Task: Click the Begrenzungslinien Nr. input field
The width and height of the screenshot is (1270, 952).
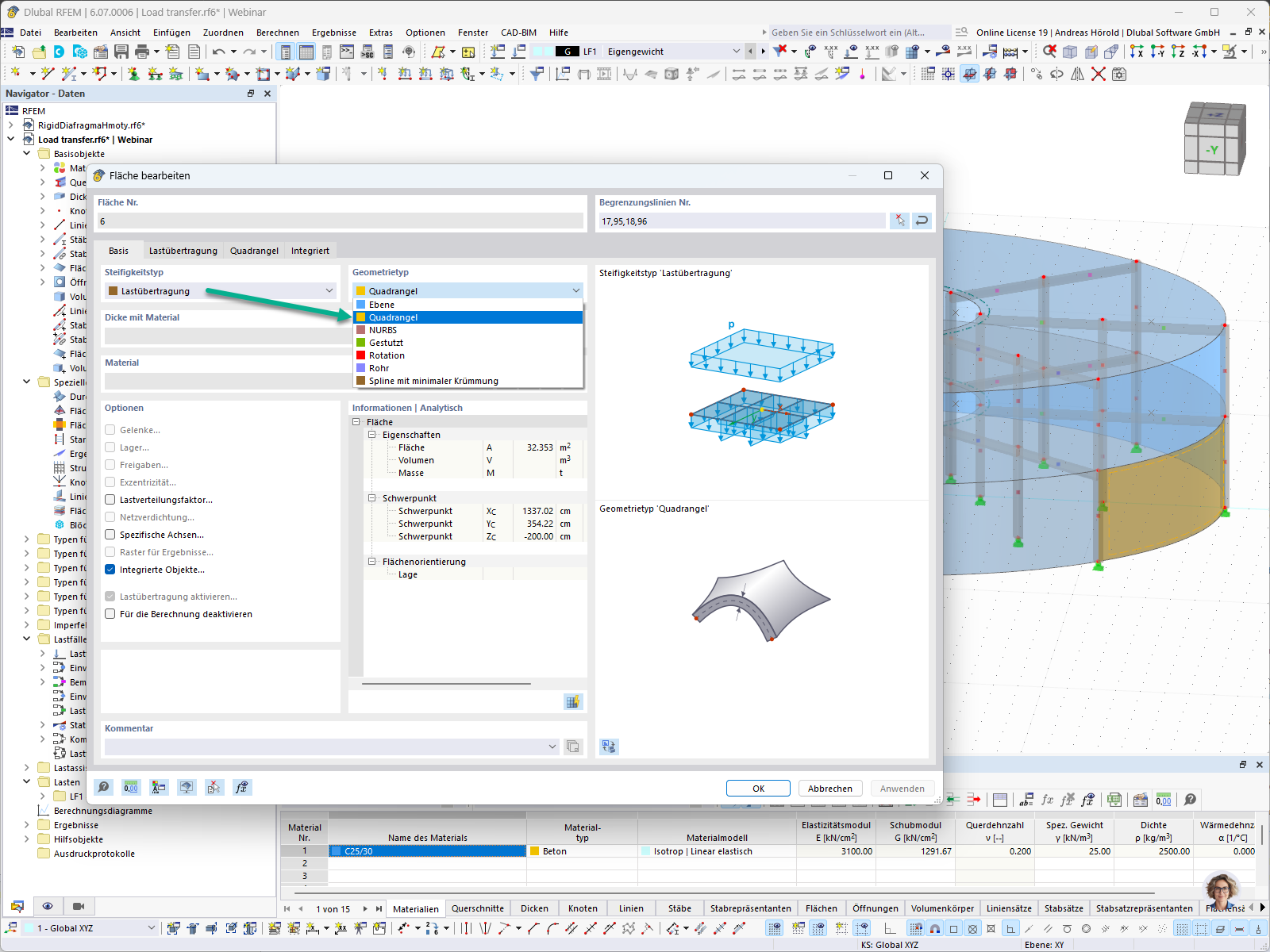Action: (741, 221)
